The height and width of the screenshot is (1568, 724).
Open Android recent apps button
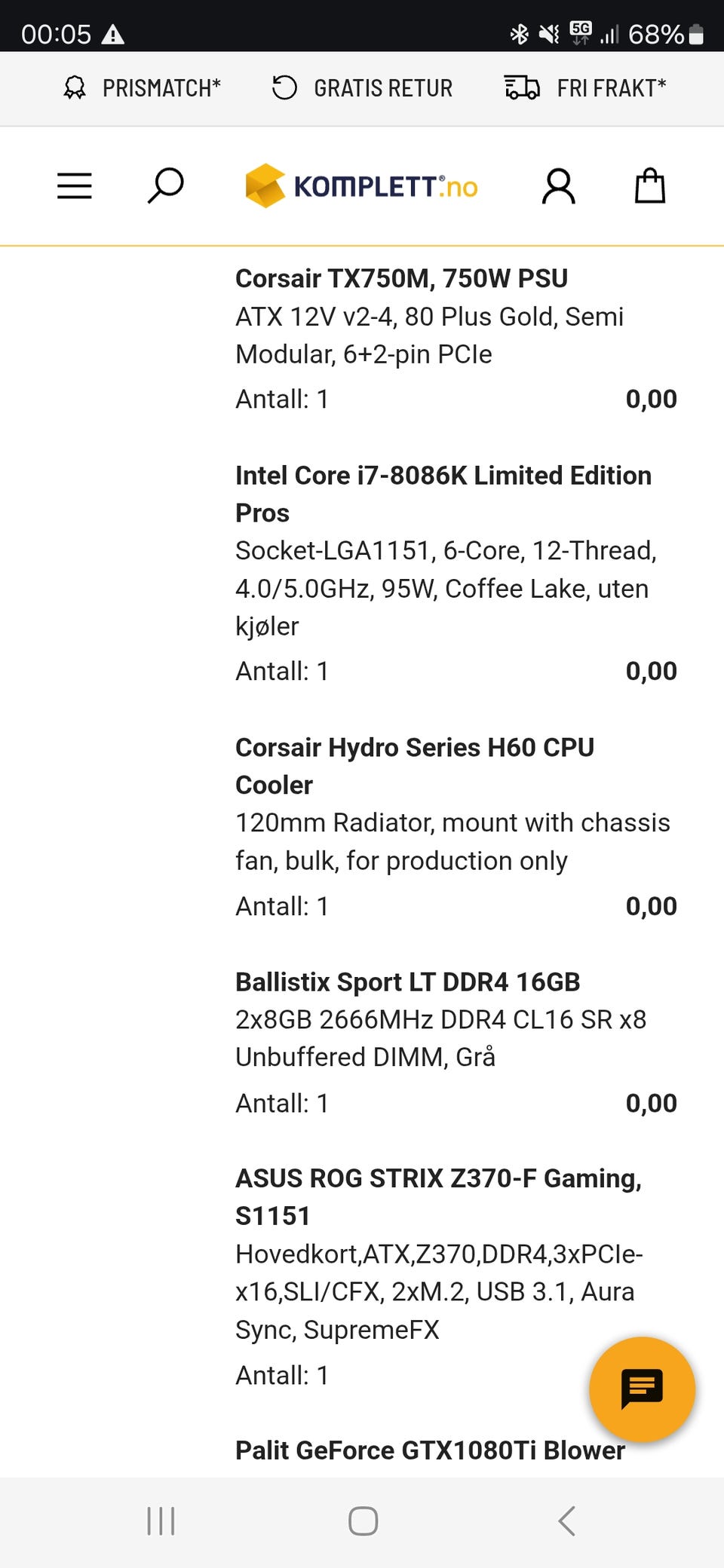pyautogui.click(x=161, y=1521)
